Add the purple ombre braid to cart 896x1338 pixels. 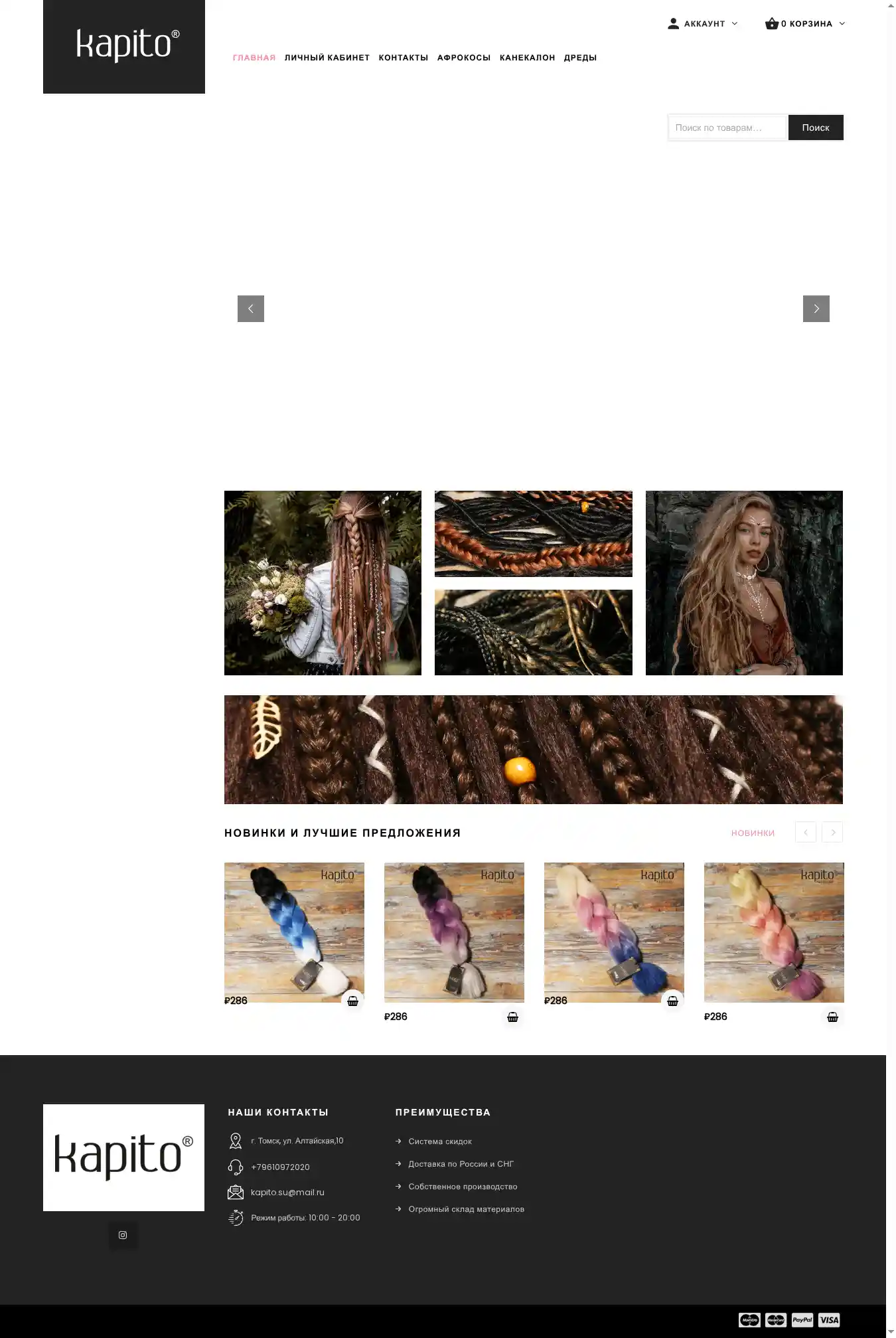(513, 1017)
